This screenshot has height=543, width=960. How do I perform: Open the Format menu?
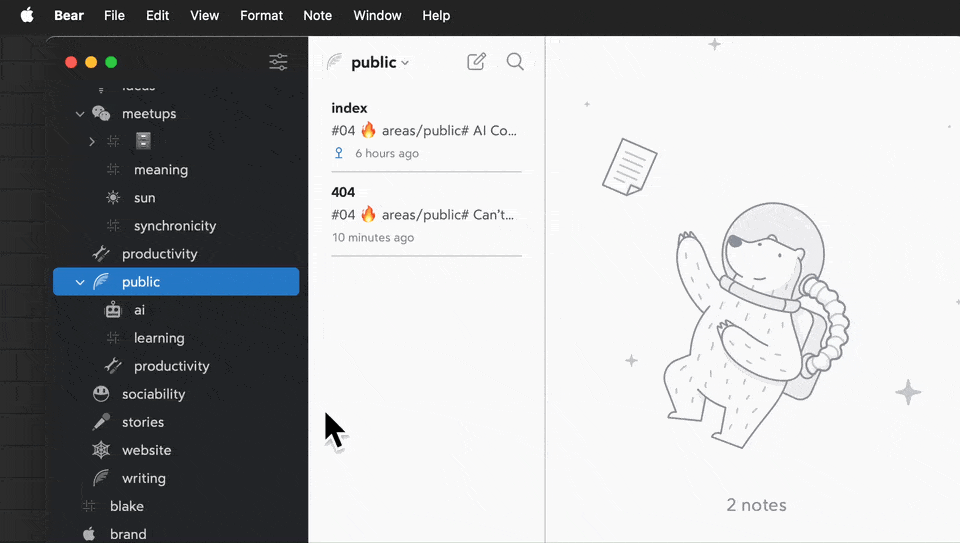tap(261, 15)
